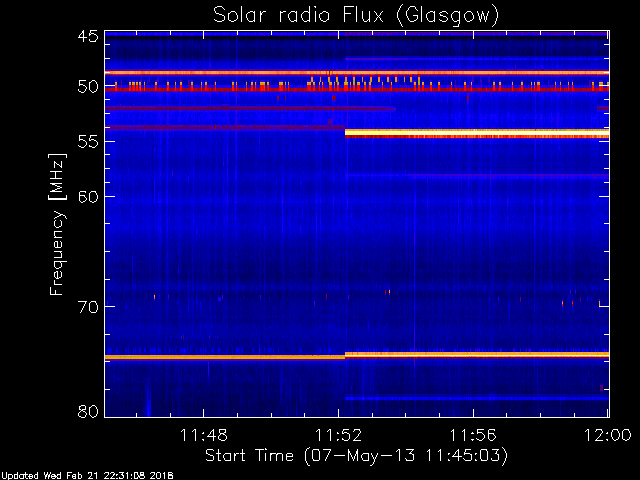Select the 60 frequency tick label
This screenshot has height=480, width=640.
(88, 197)
